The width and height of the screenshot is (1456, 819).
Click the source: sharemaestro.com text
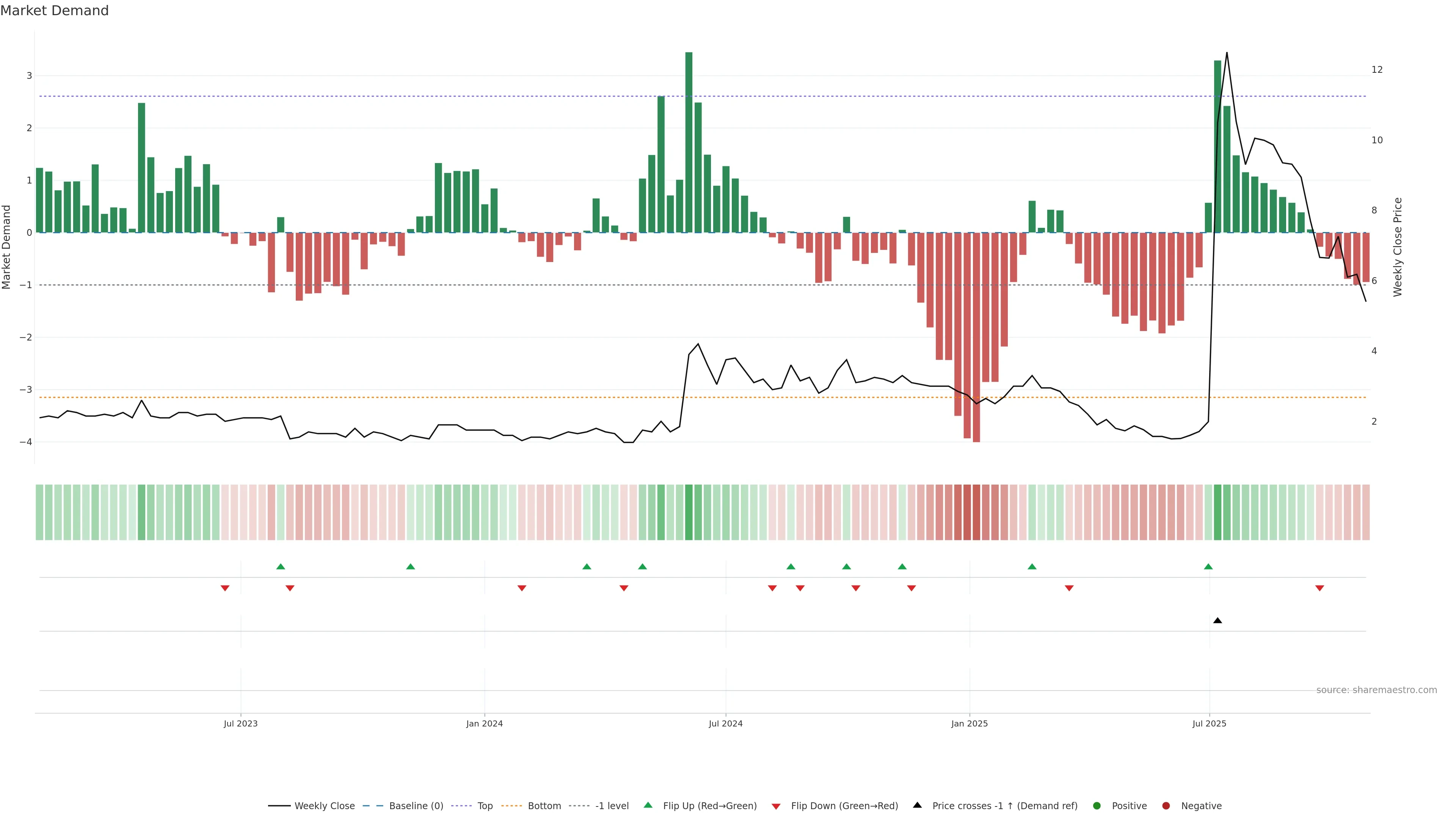tap(1376, 690)
